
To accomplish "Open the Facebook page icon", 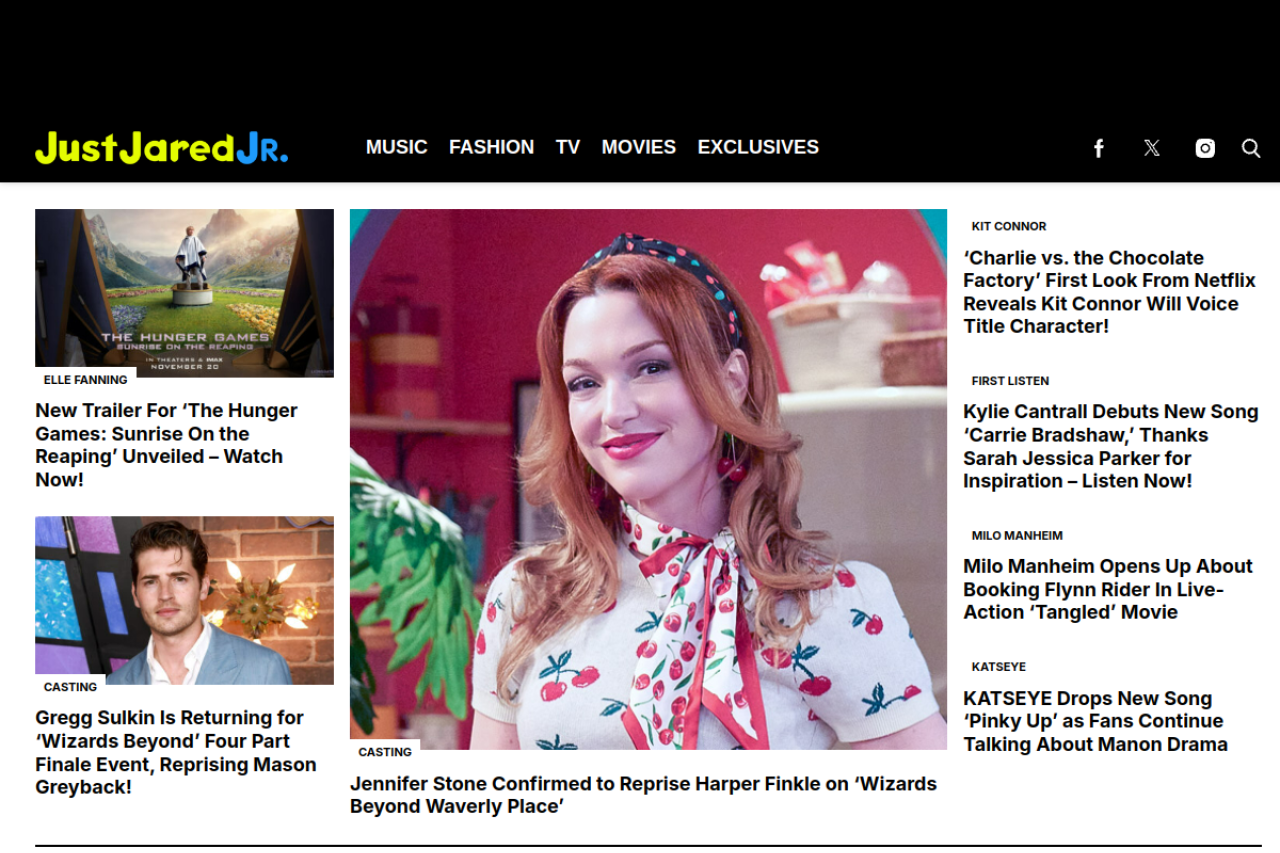I will [x=1098, y=148].
